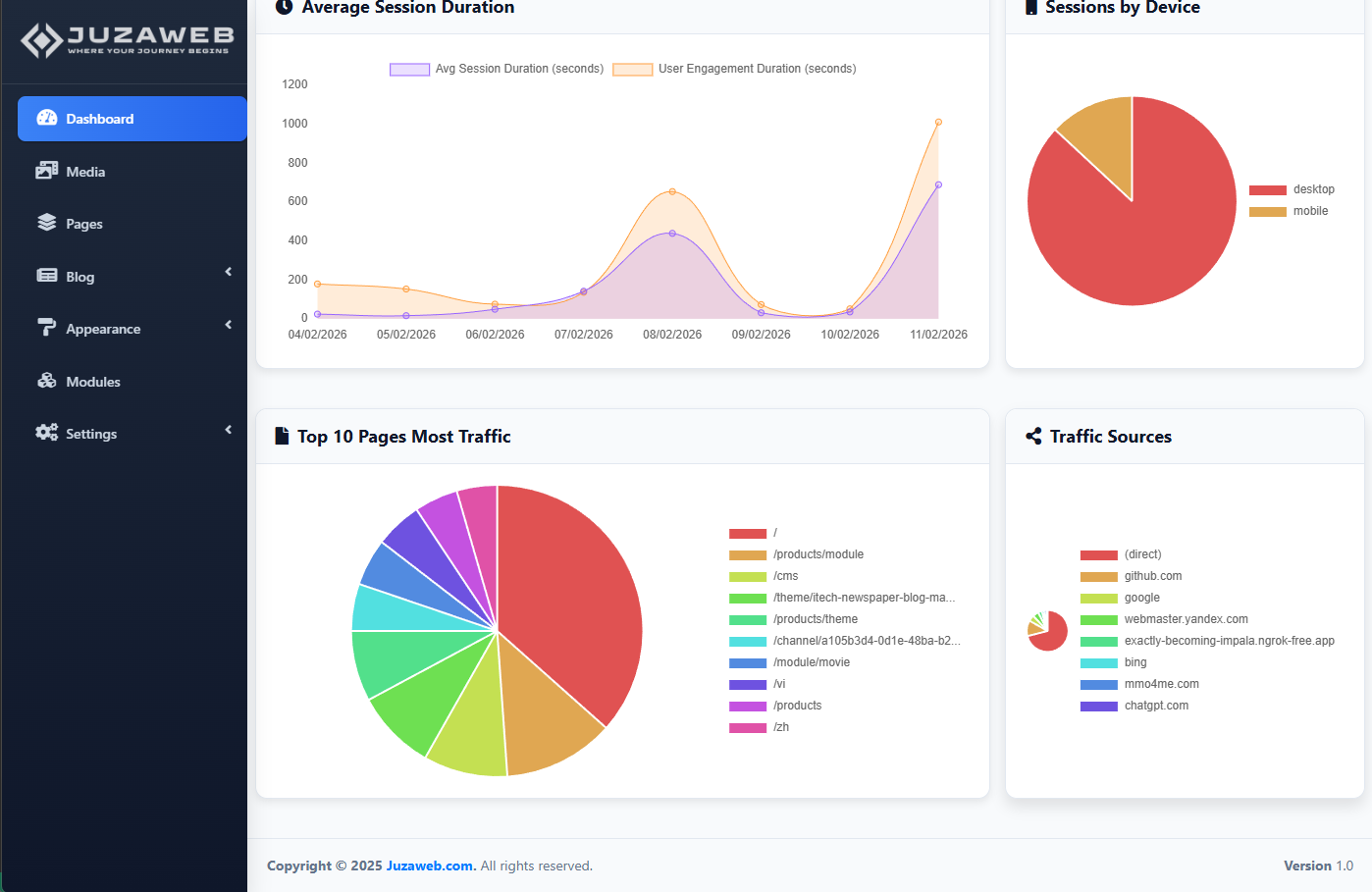Click the Settings gears icon
1372x892 pixels.
tap(47, 433)
